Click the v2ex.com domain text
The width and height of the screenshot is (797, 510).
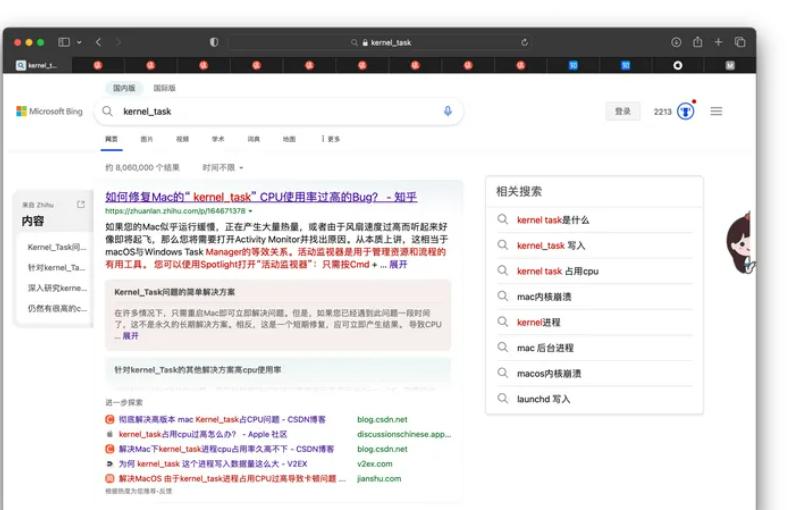375,464
